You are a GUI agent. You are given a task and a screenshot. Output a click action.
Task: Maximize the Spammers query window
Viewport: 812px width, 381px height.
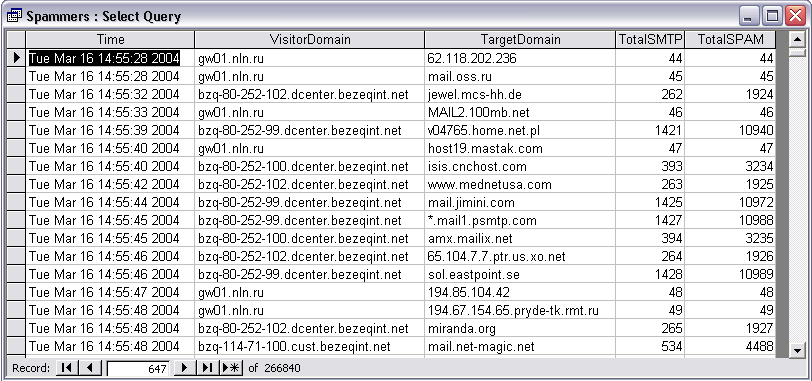coord(772,16)
